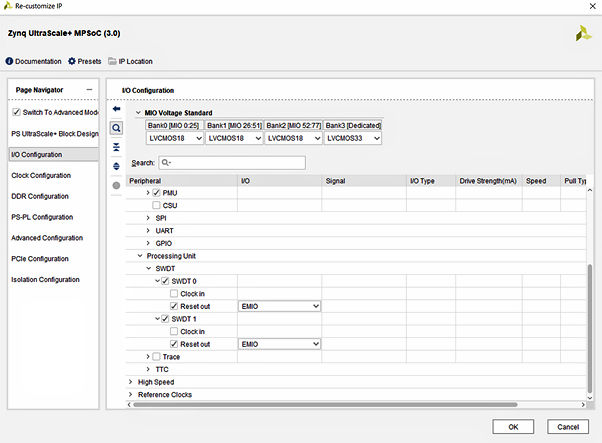Minimize the Page Navigator panel

89,90
